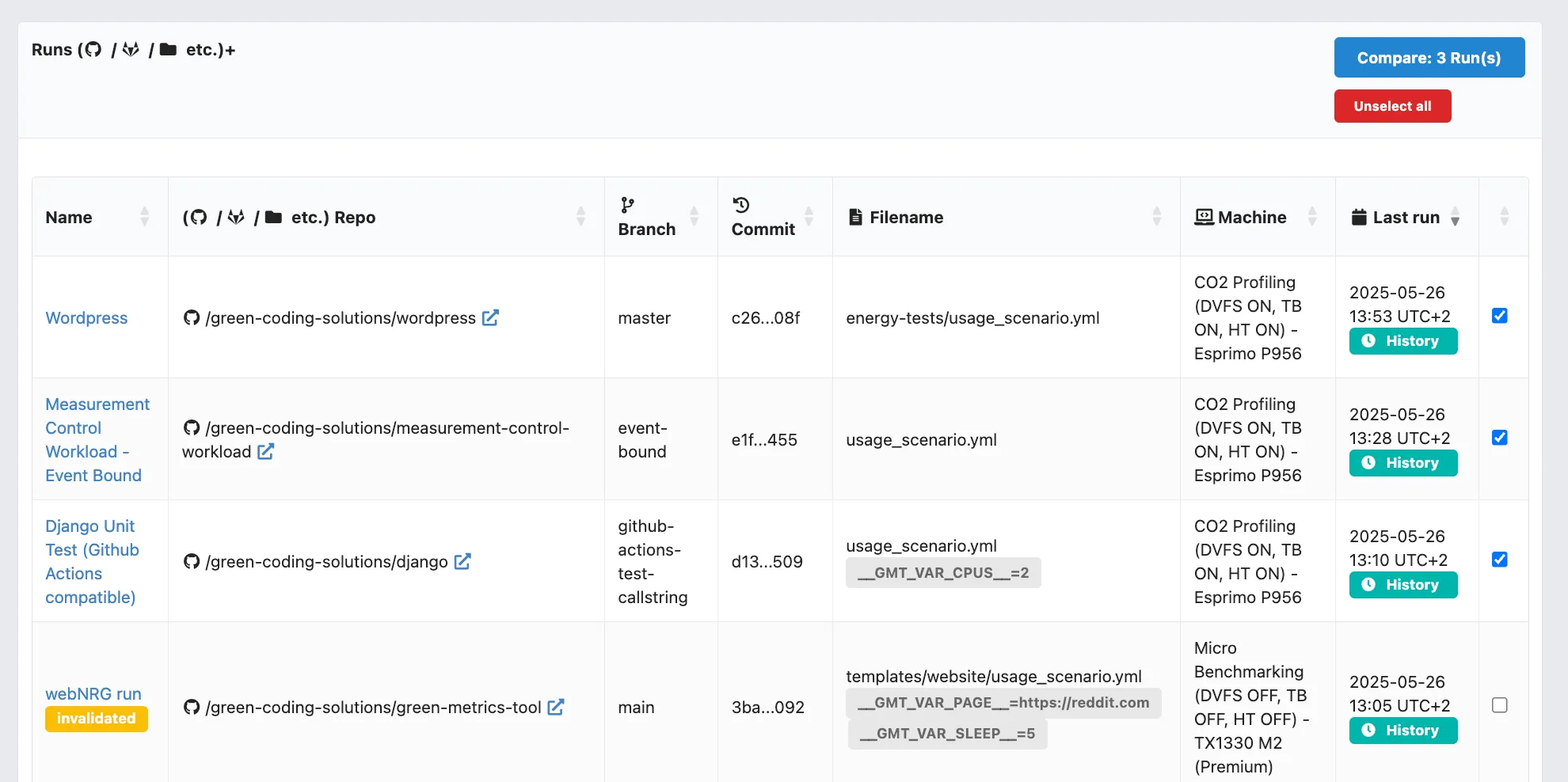Click the branch icon in Branch header
1568x782 pixels.
[x=627, y=205]
